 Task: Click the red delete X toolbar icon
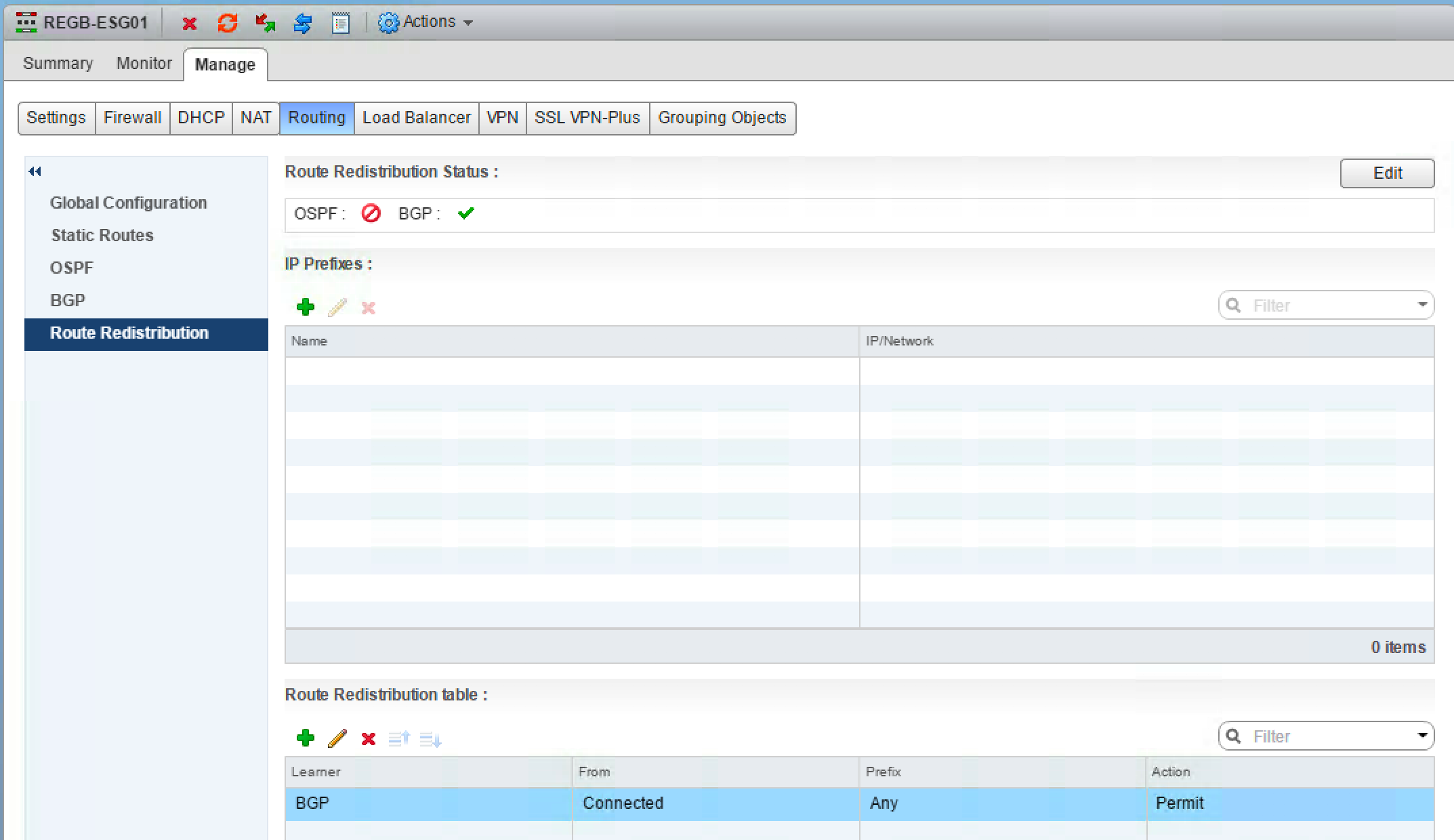coord(190,24)
